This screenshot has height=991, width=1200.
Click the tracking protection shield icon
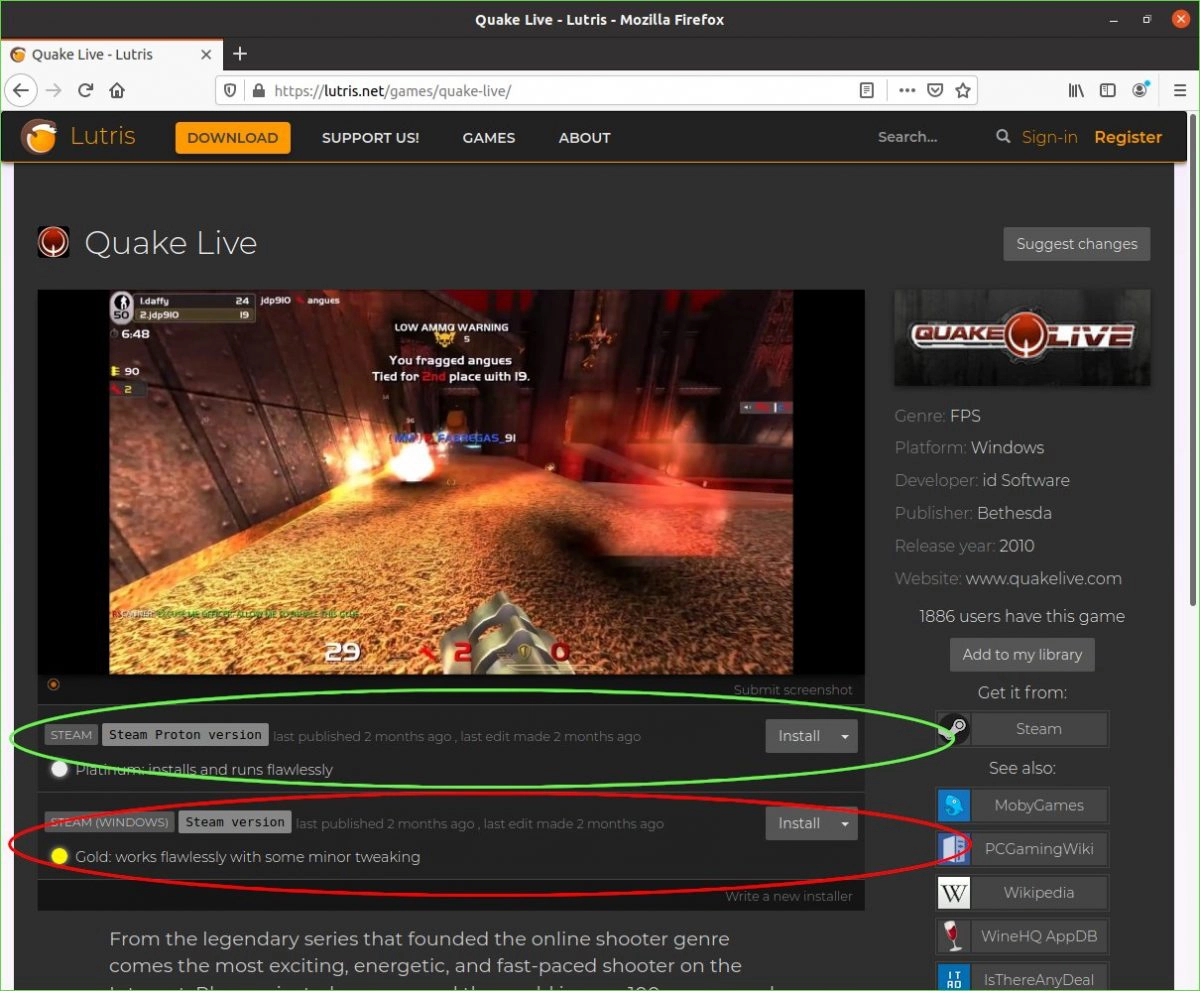pyautogui.click(x=230, y=90)
